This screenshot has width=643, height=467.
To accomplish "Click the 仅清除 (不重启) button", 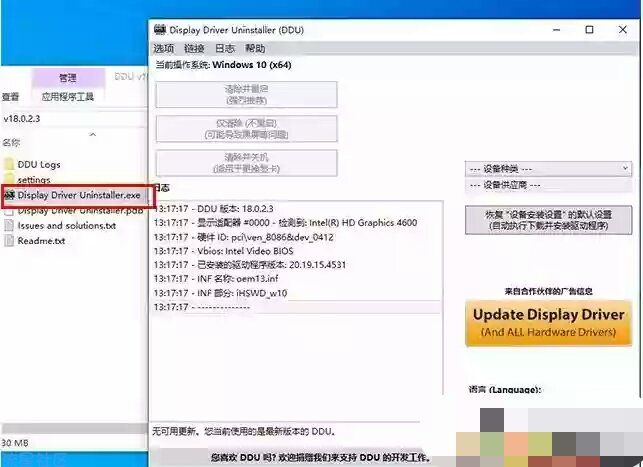I will click(246, 129).
